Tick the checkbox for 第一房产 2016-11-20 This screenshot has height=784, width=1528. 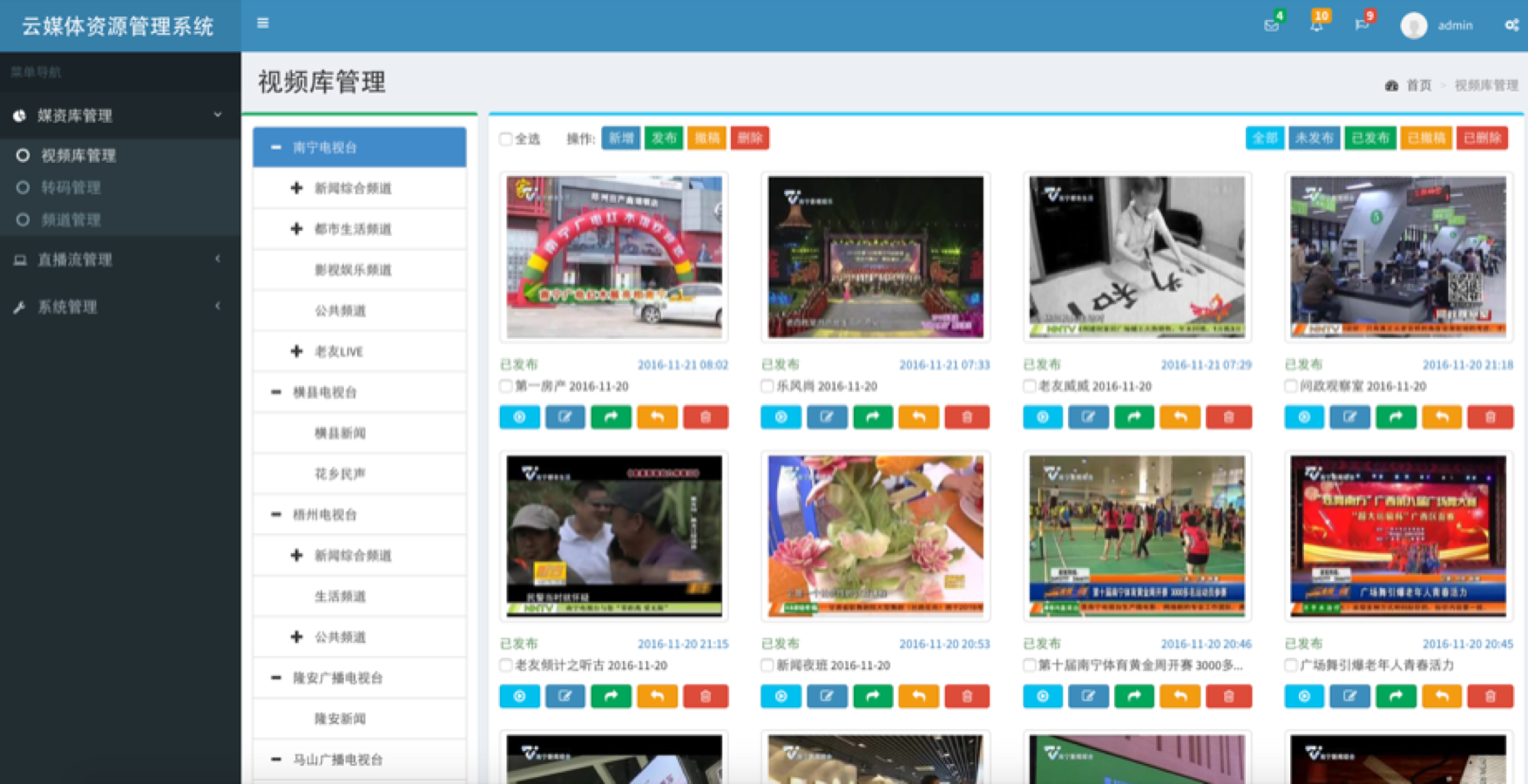(506, 386)
